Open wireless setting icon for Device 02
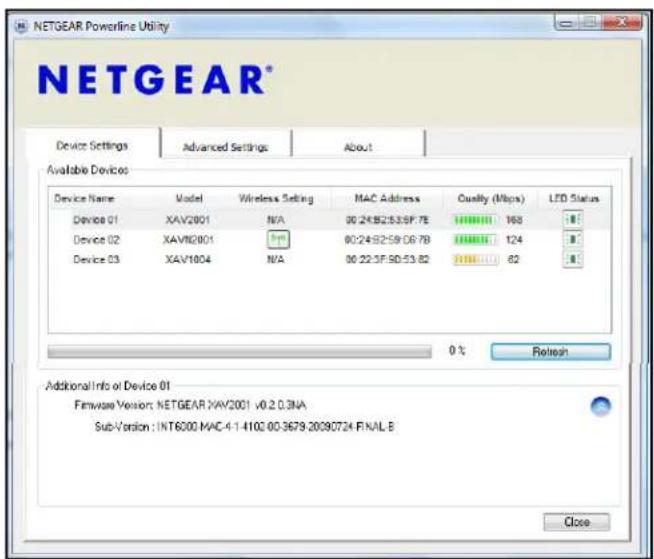Viewport: 654px width, 559px height. tap(278, 239)
